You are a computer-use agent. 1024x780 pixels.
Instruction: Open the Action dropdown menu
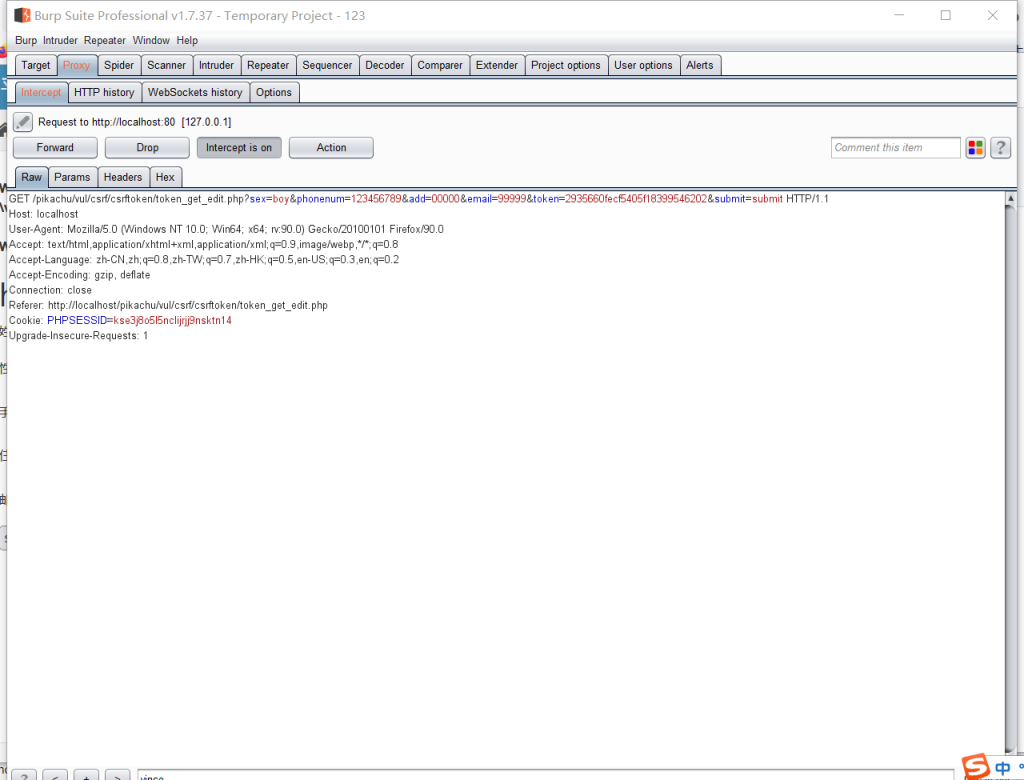(331, 148)
